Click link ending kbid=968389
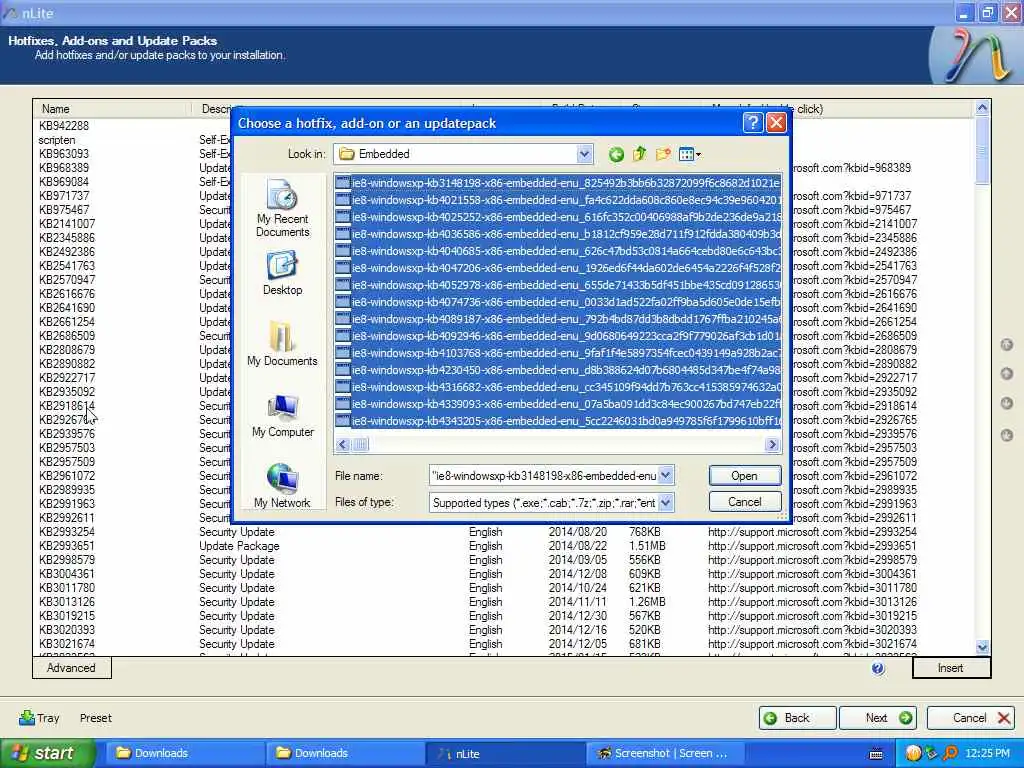Image resolution: width=1024 pixels, height=768 pixels. (x=852, y=168)
